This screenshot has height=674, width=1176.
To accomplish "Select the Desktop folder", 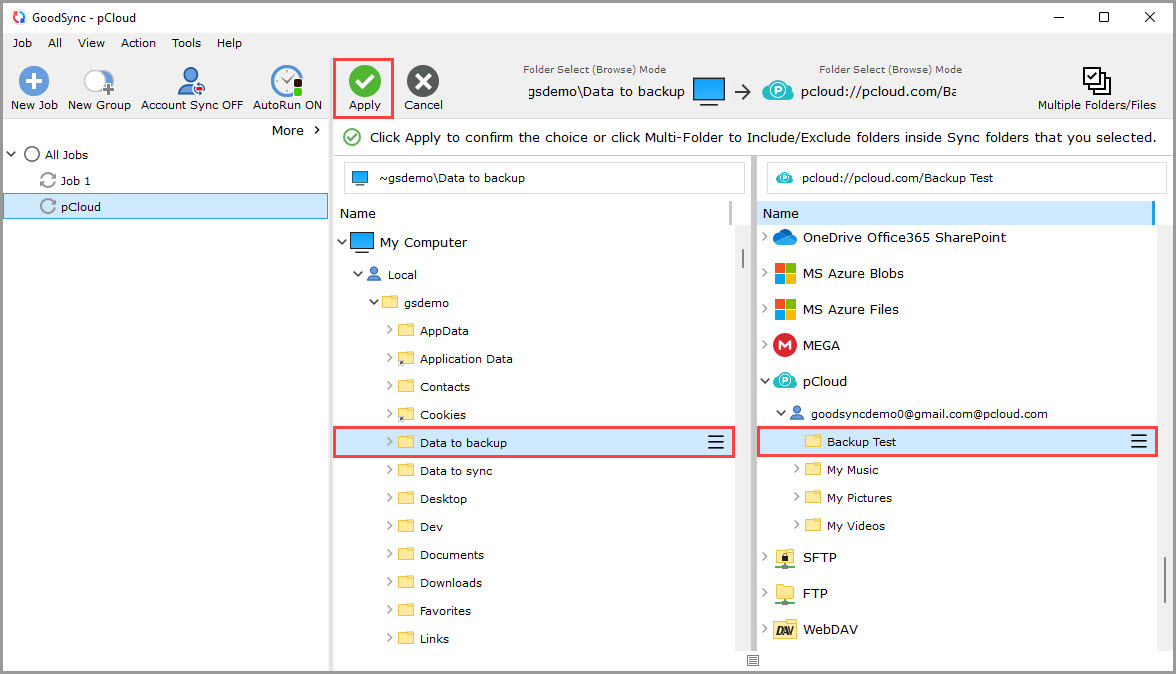I will point(442,499).
